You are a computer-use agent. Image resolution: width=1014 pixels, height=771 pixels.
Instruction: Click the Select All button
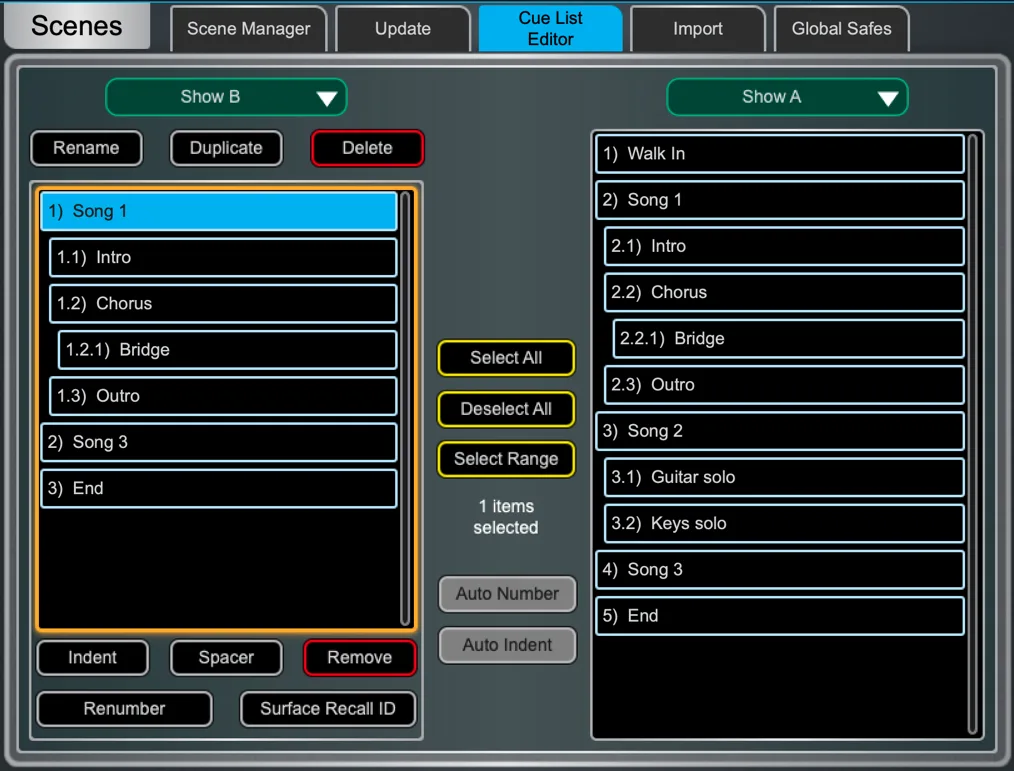click(506, 358)
